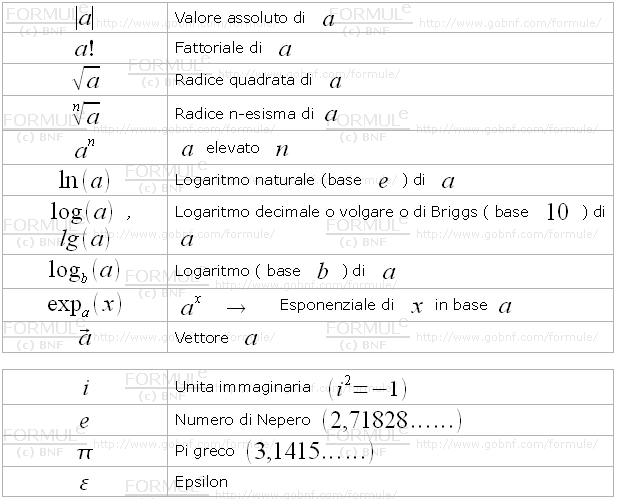The width and height of the screenshot is (617, 500).
Task: Select the epsilon symbol
Action: click(x=84, y=482)
